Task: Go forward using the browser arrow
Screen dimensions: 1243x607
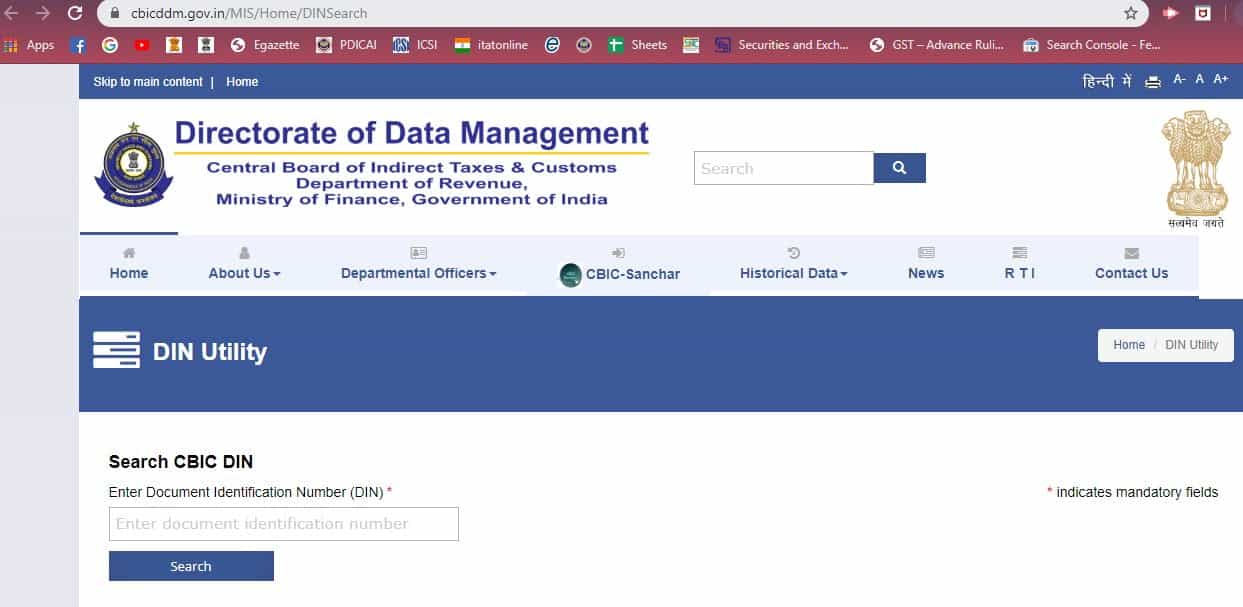Action: (42, 13)
